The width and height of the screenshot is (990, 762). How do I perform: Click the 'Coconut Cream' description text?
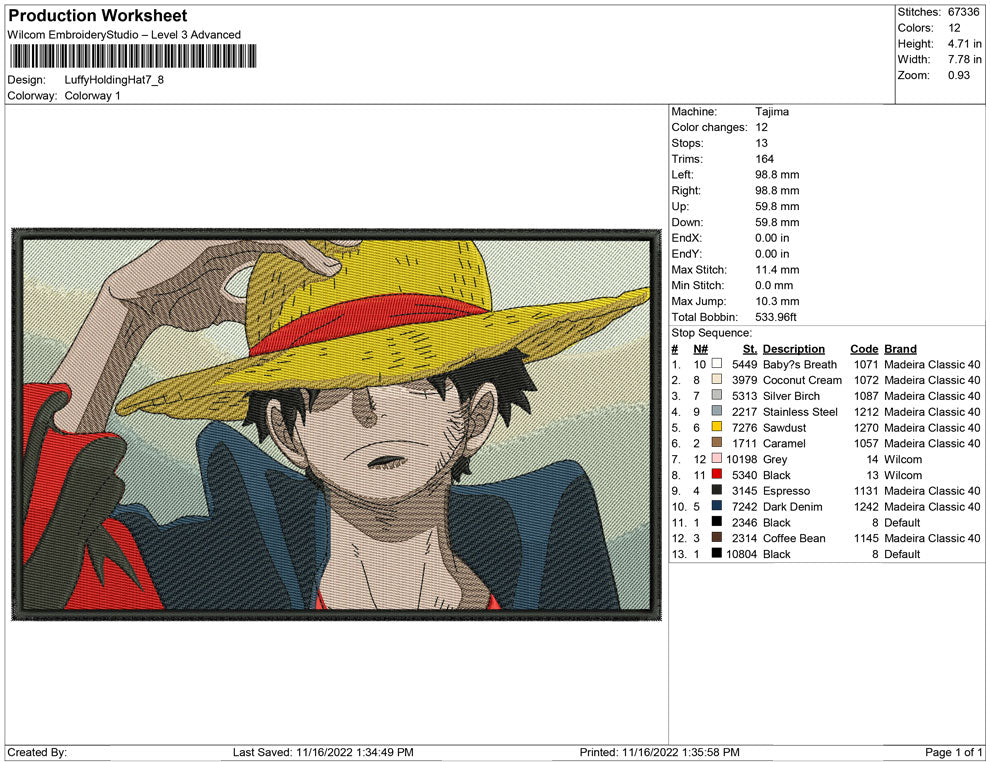(802, 380)
